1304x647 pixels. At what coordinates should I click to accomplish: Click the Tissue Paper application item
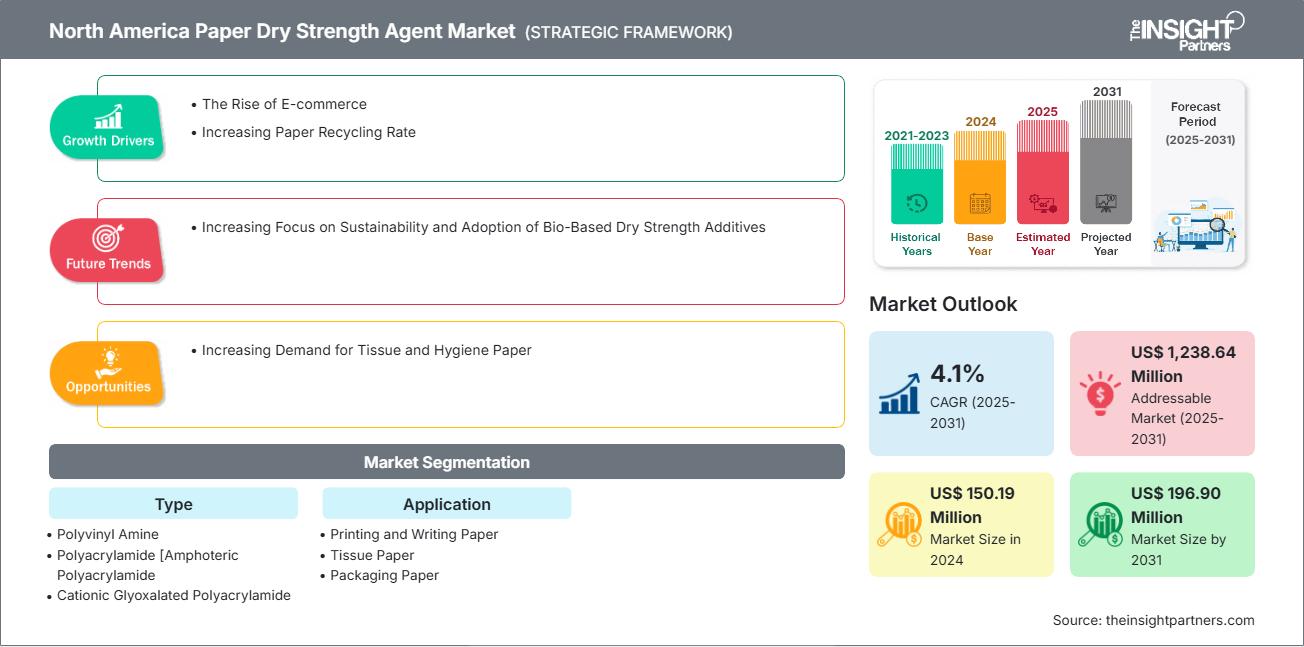click(x=372, y=555)
